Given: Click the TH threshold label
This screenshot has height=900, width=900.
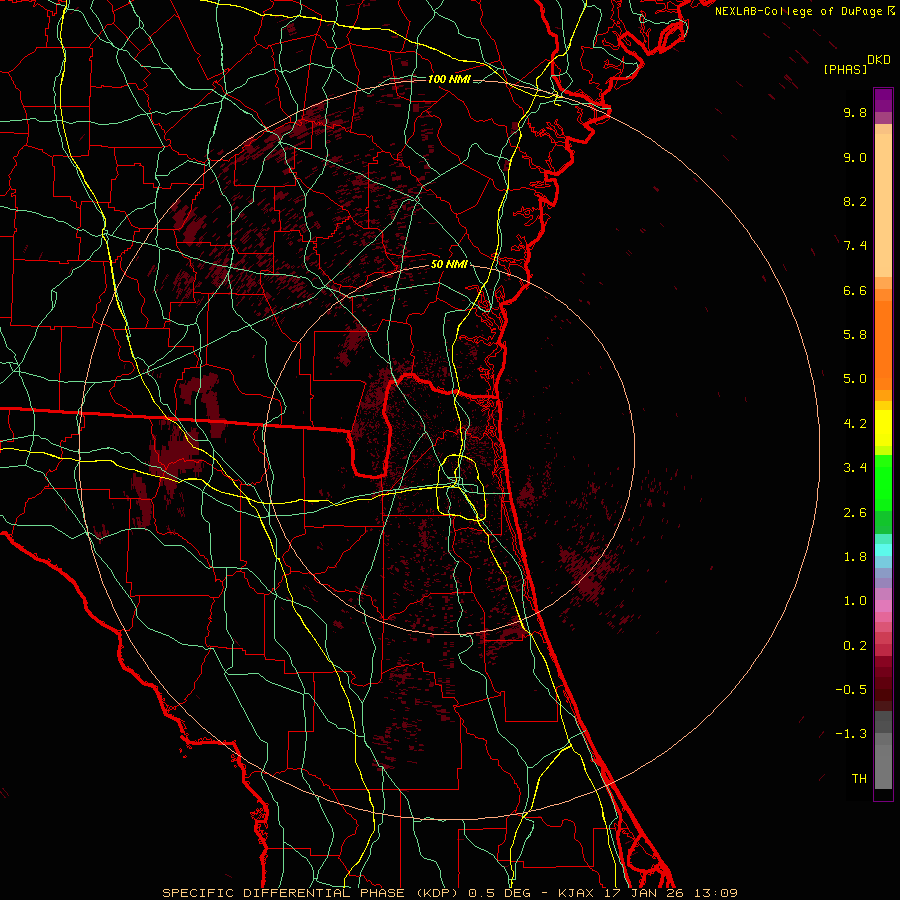Looking at the screenshot, I should click(x=859, y=779).
